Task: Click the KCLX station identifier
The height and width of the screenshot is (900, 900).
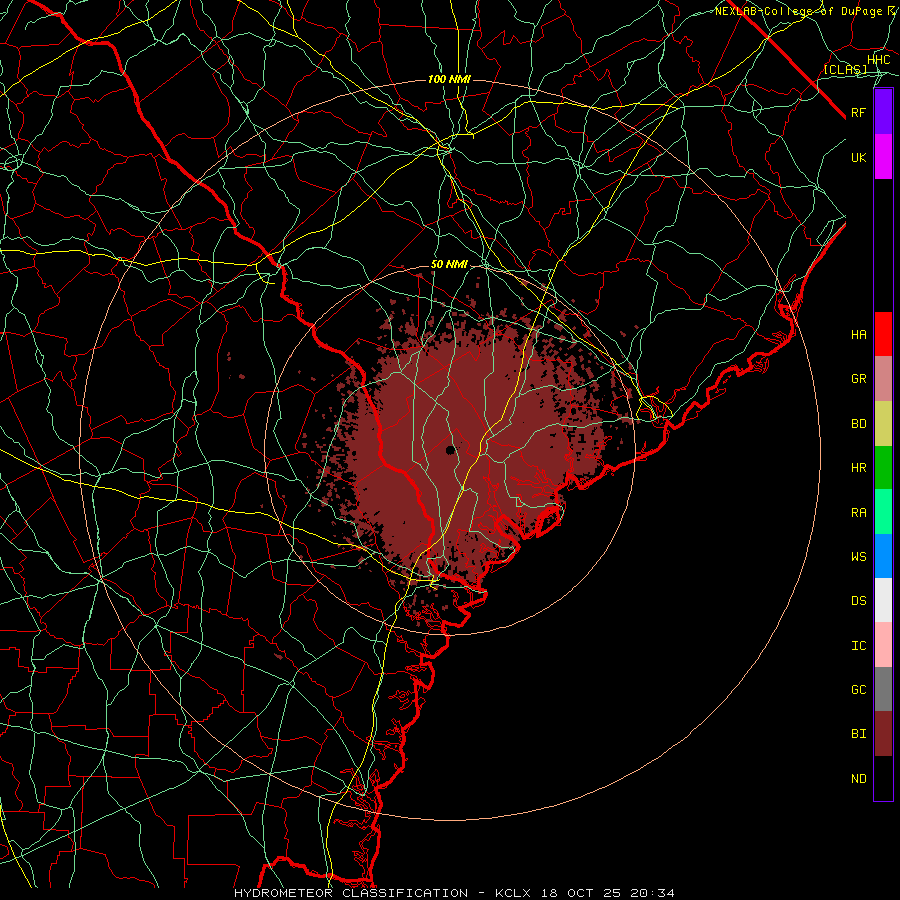Action: point(514,893)
